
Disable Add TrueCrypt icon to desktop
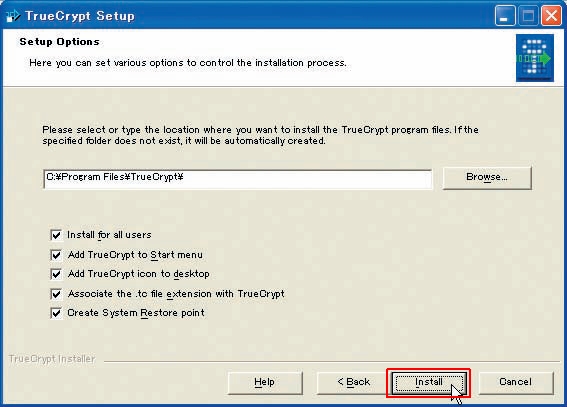pos(56,274)
